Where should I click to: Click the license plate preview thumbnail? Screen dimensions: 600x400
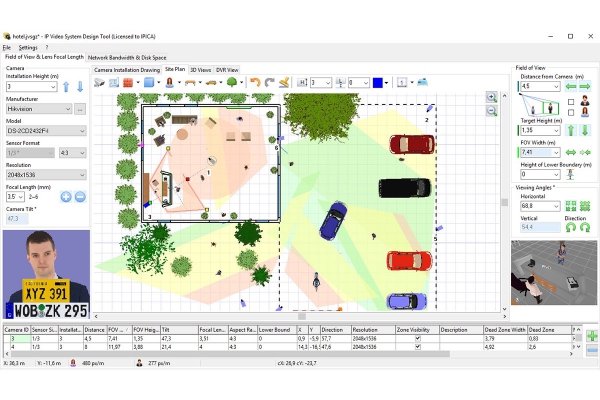(46, 274)
